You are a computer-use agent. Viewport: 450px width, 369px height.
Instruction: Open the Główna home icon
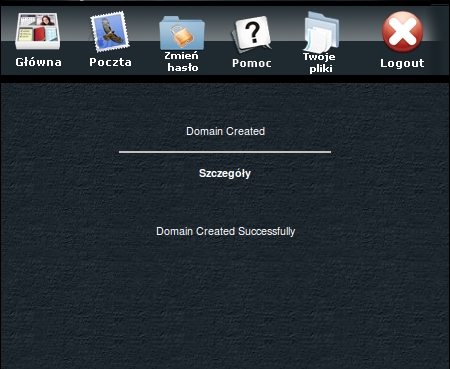click(x=38, y=31)
